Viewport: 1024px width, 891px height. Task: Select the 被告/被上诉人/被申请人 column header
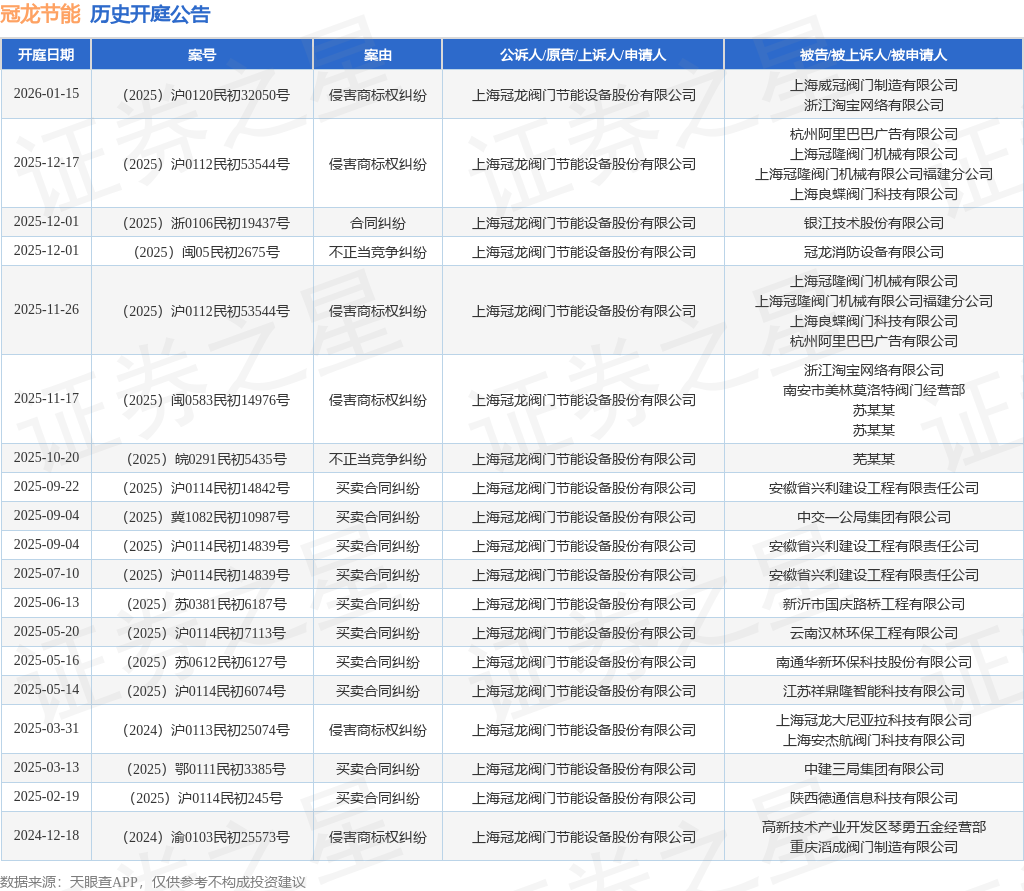click(x=873, y=55)
